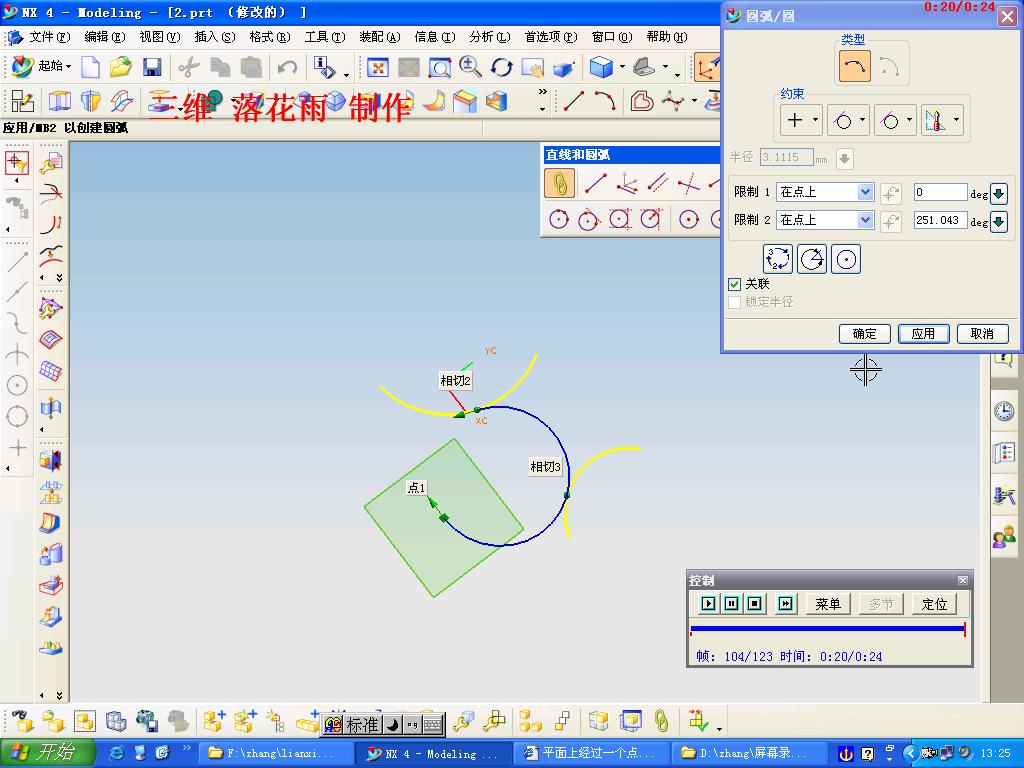
Task: Click the 点1 point label
Action: tap(416, 488)
